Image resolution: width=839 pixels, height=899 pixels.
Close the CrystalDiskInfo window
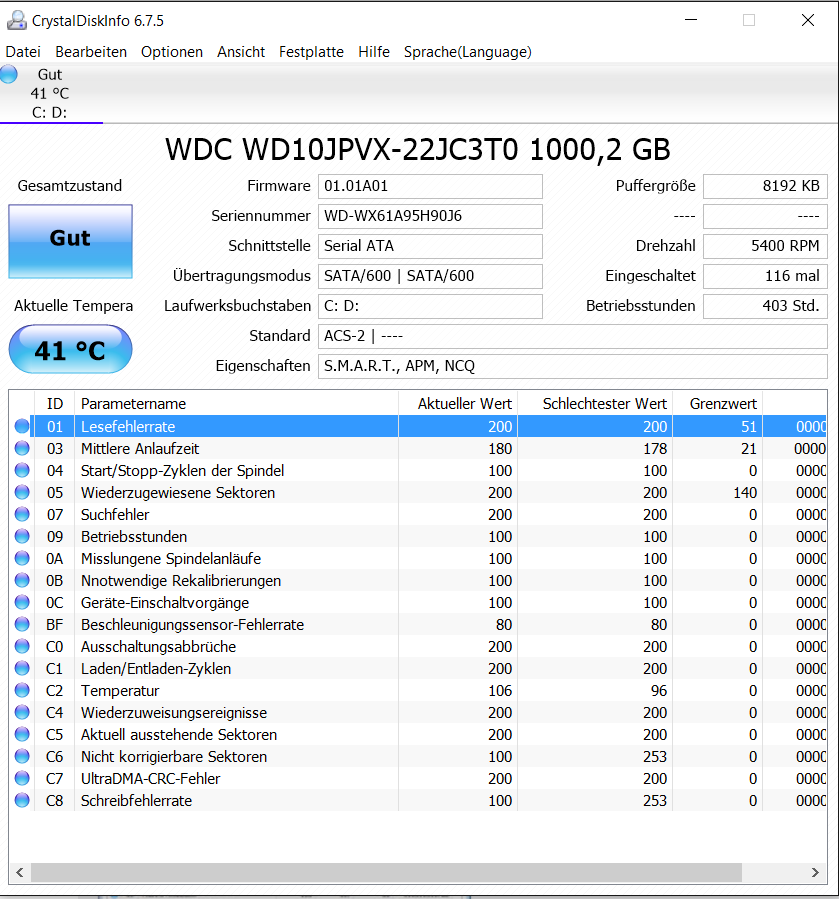807,20
